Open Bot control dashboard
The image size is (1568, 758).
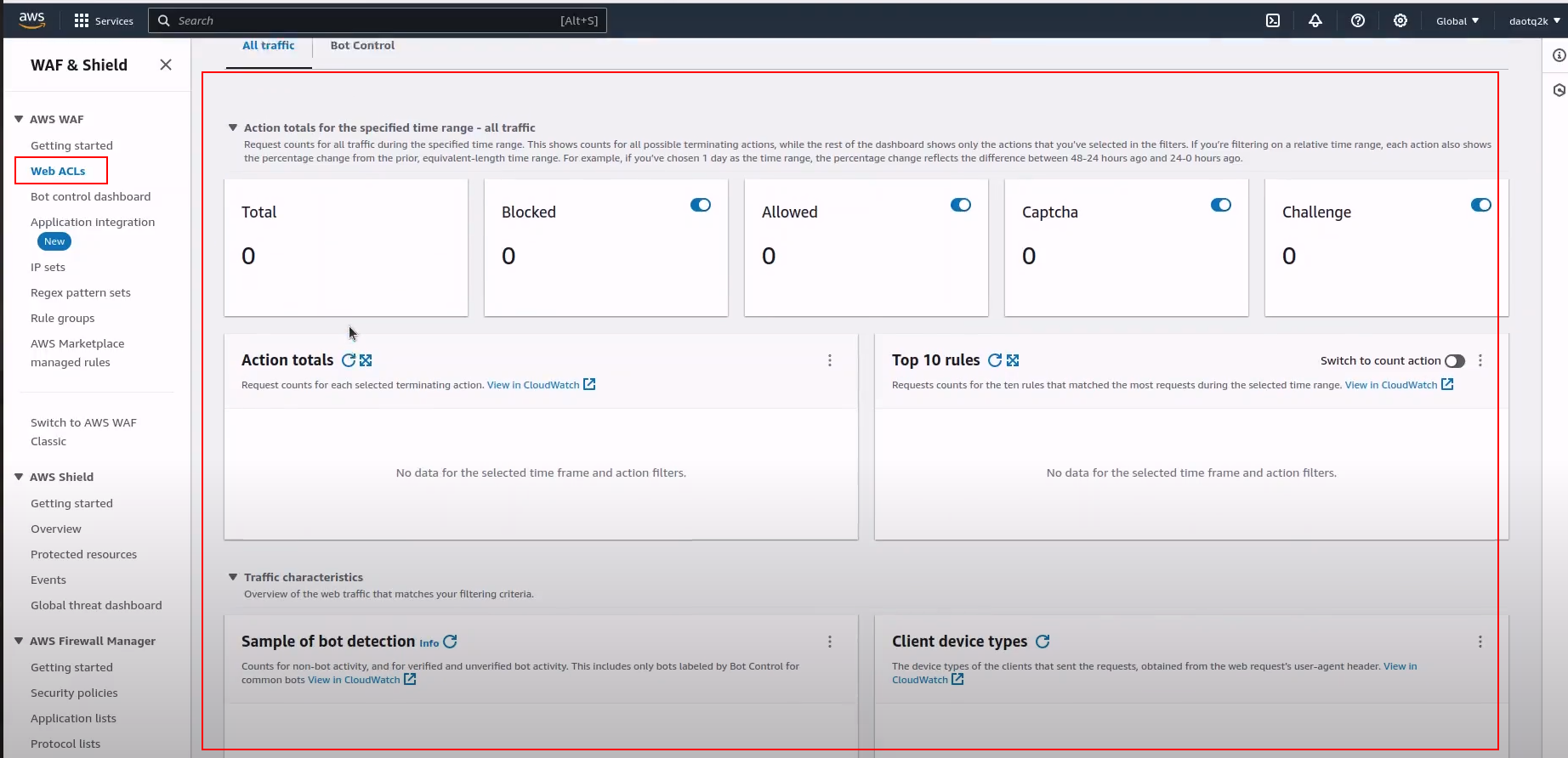click(91, 196)
